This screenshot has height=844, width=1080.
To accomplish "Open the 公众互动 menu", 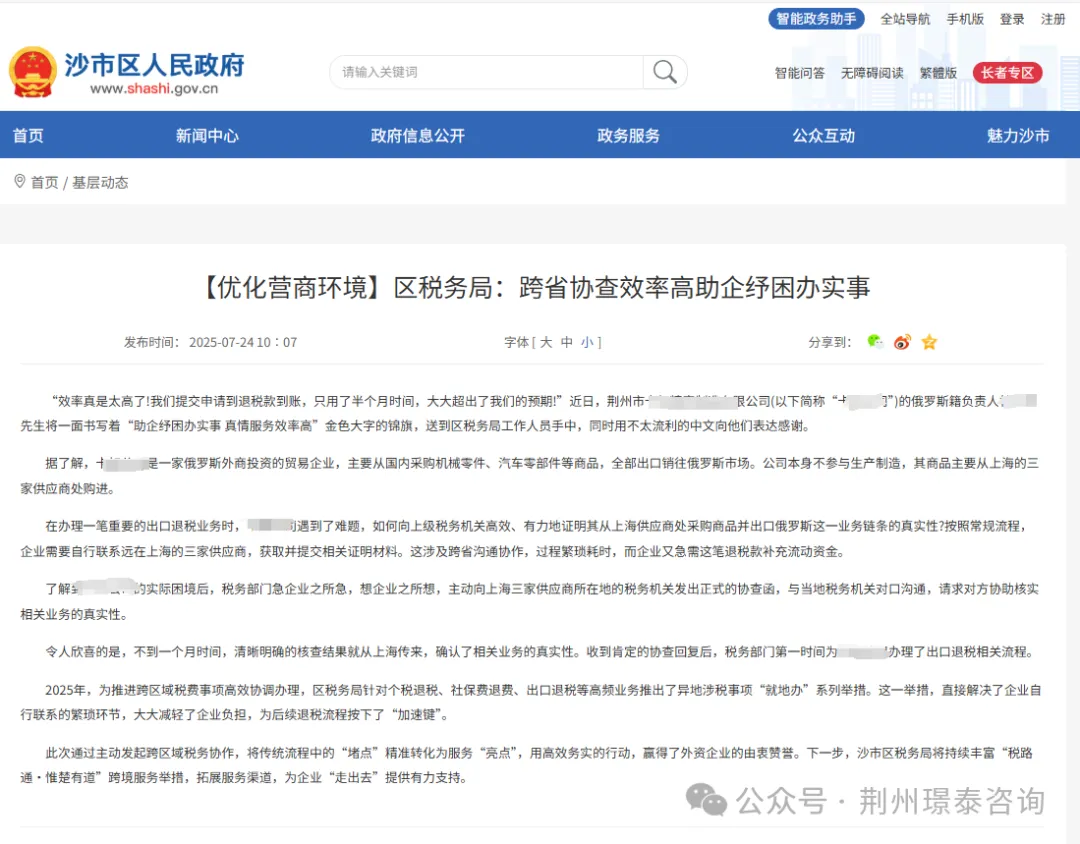I will (823, 135).
